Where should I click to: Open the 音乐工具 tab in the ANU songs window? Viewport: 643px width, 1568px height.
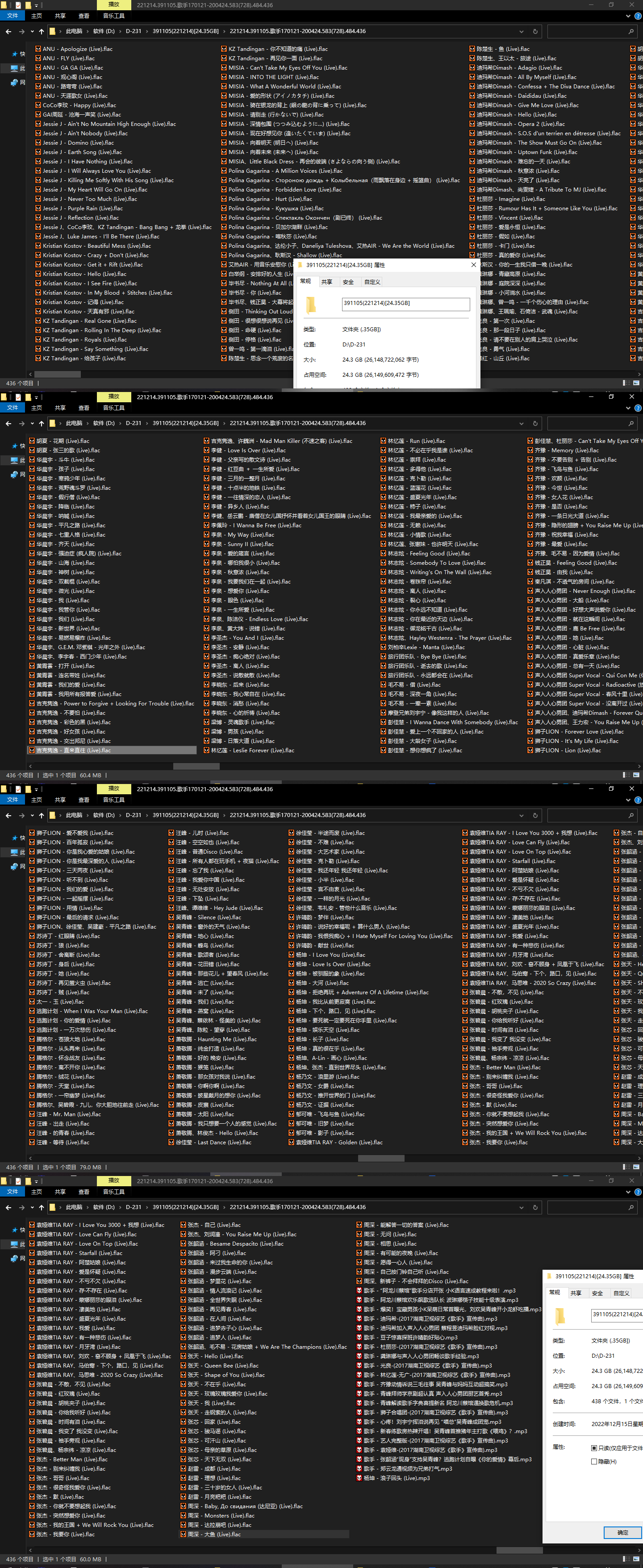point(114,16)
